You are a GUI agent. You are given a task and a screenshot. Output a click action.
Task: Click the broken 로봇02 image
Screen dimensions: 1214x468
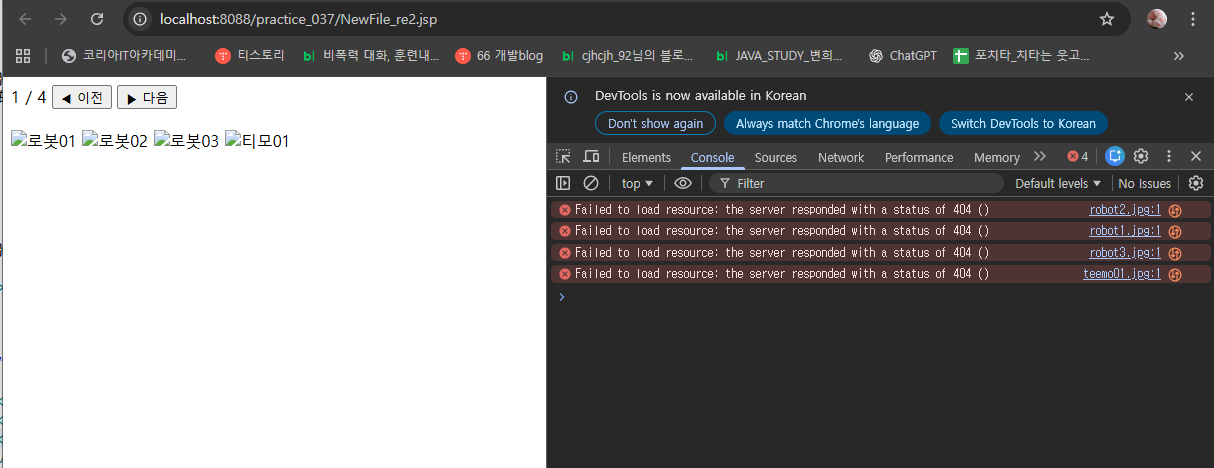coord(115,141)
